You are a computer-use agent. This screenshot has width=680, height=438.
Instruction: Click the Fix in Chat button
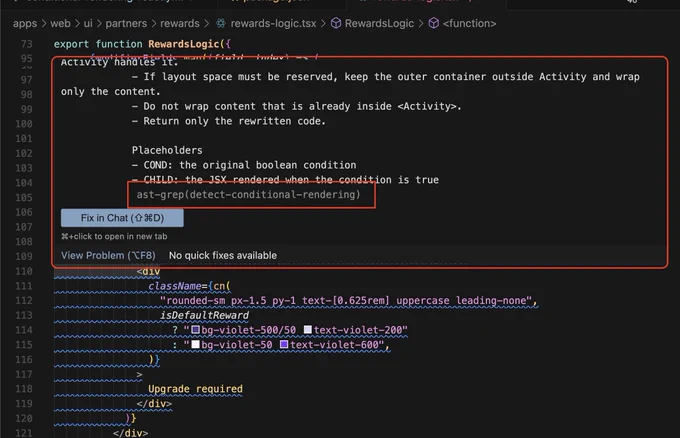pyautogui.click(x=122, y=218)
